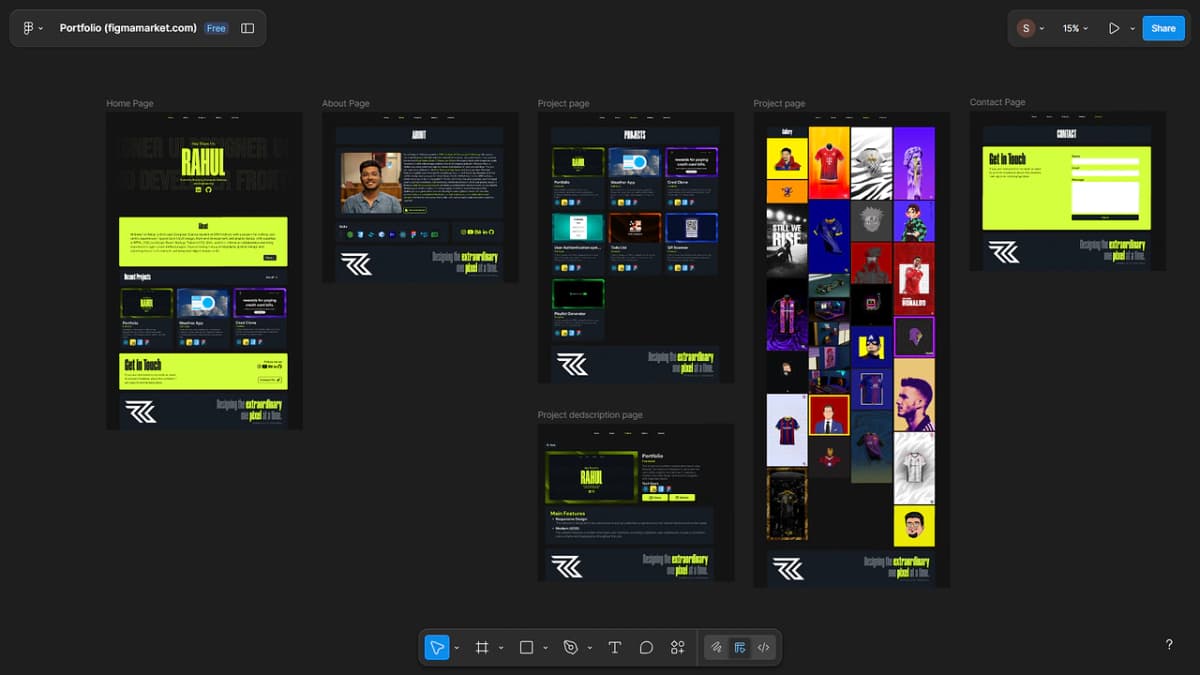The width and height of the screenshot is (1200, 675).
Task: Click the Portfolio (figmamarket.com) file name
Action: (128, 28)
